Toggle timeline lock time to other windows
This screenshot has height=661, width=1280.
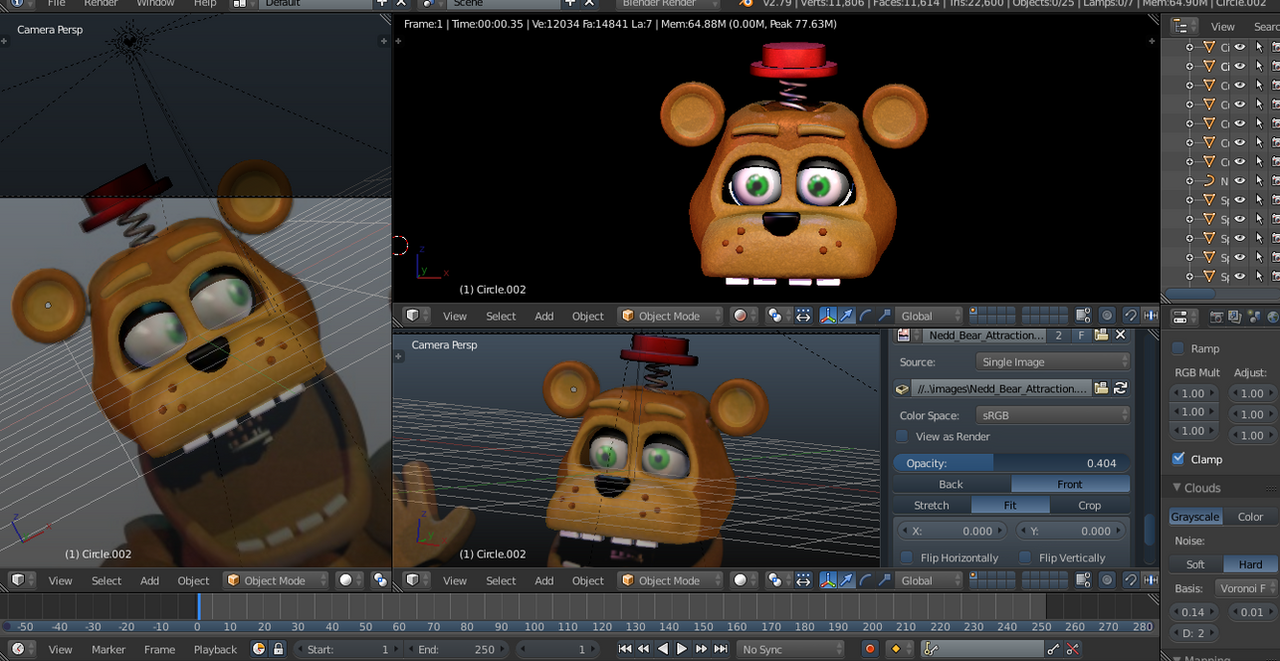point(278,649)
